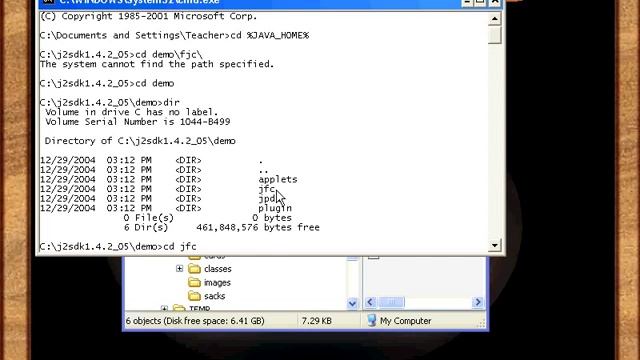Image resolution: width=640 pixels, height=360 pixels.
Task: Click the 'jfc' directory listing entry
Action: coord(267,189)
